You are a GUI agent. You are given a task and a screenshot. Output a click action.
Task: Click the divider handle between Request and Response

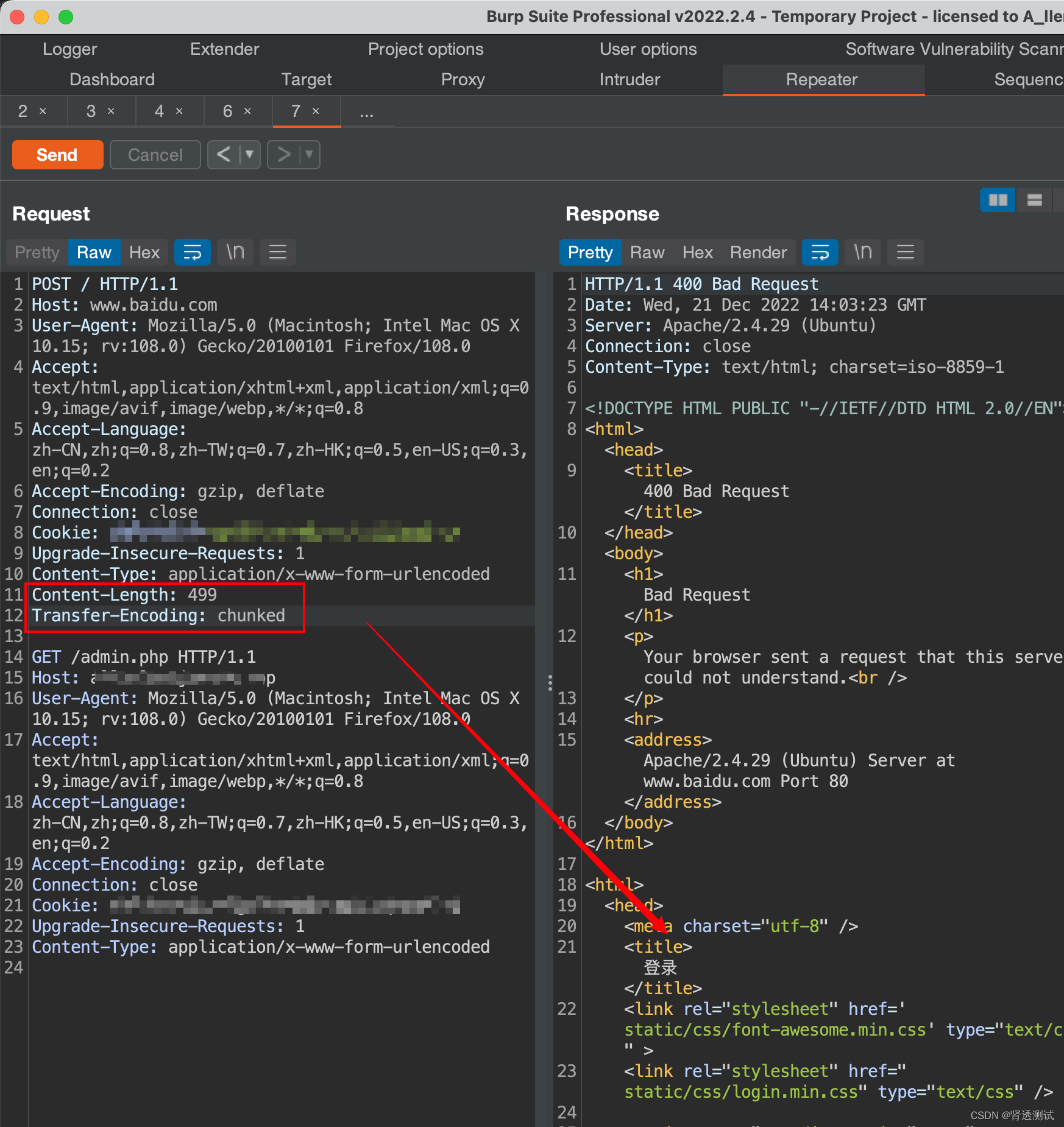click(550, 682)
